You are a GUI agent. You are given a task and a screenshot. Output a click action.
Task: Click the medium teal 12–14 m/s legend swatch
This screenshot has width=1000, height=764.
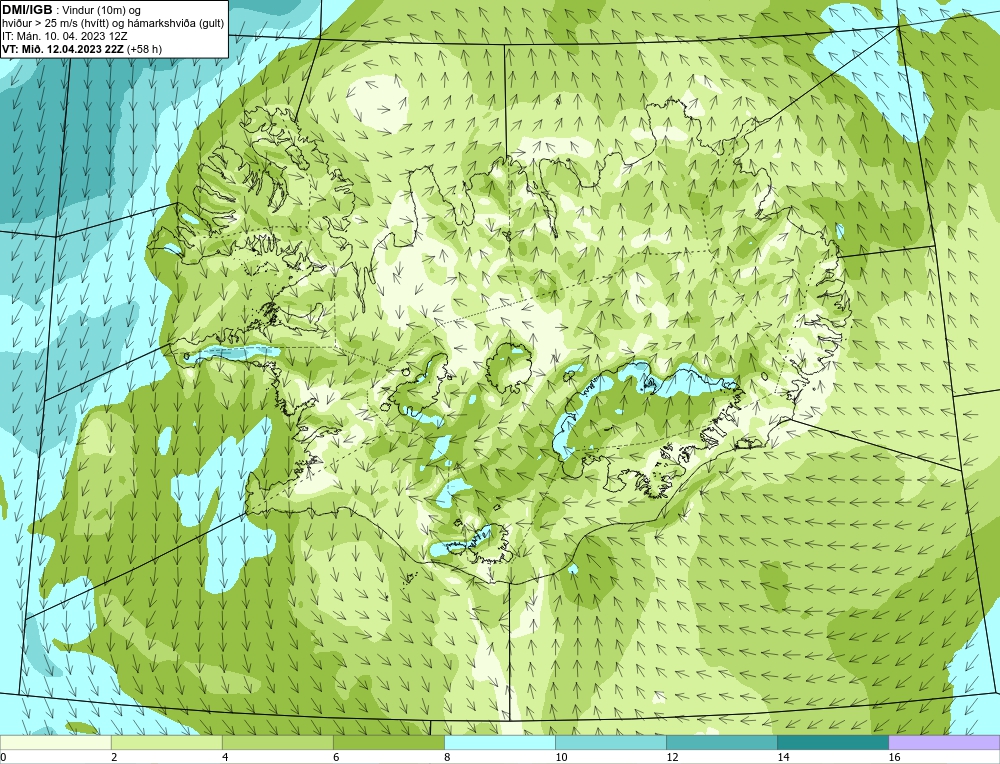(x=722, y=743)
